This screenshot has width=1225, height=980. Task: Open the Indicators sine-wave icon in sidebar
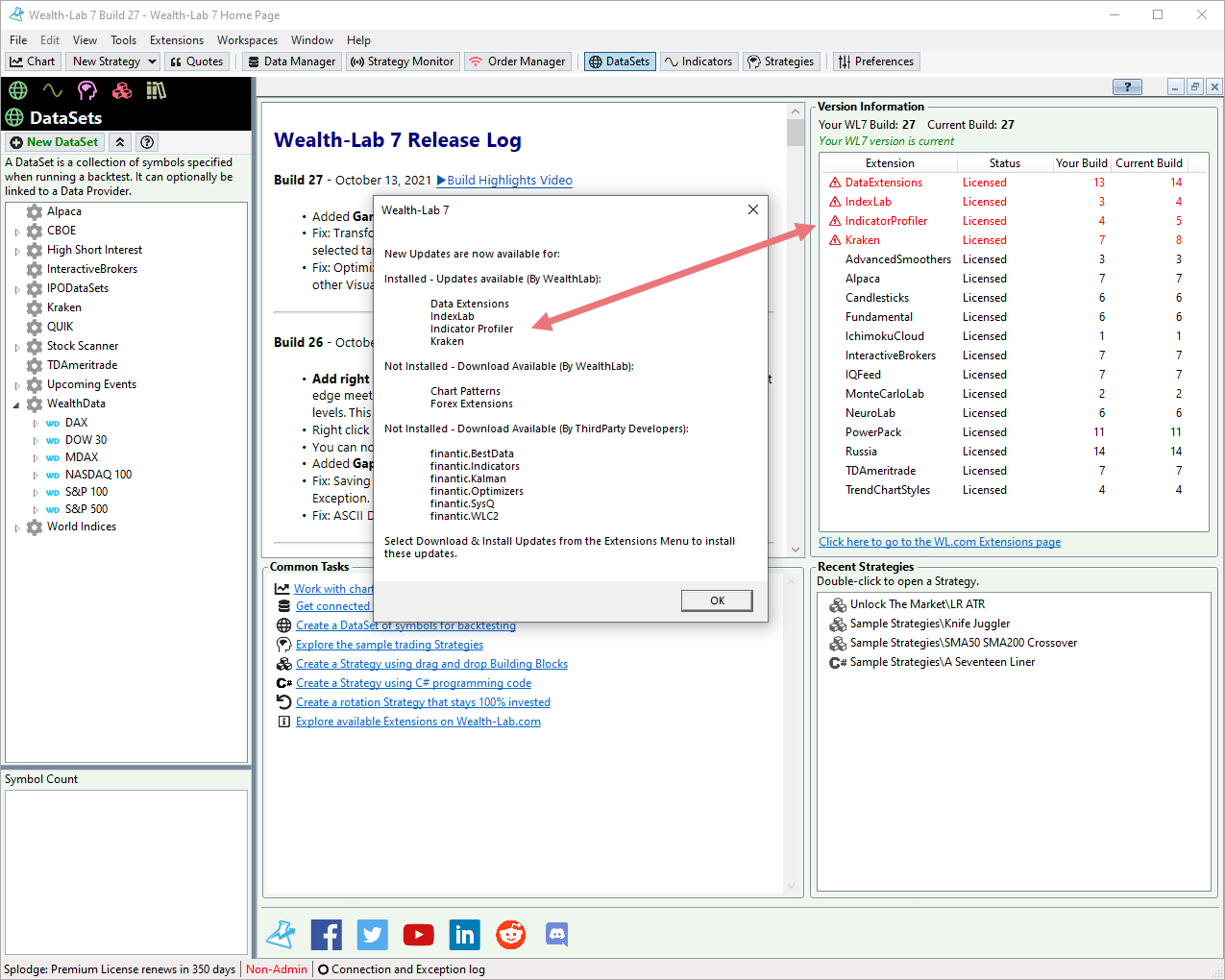(x=53, y=90)
